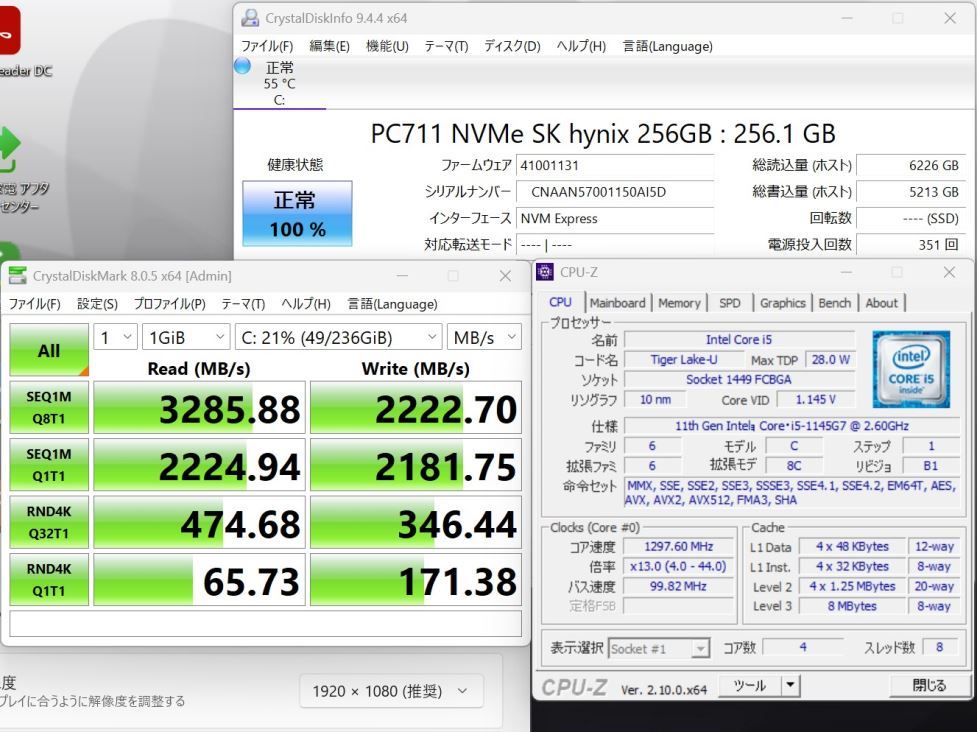Expand the MB/s unit dropdown
This screenshot has height=732, width=977.
[484, 338]
